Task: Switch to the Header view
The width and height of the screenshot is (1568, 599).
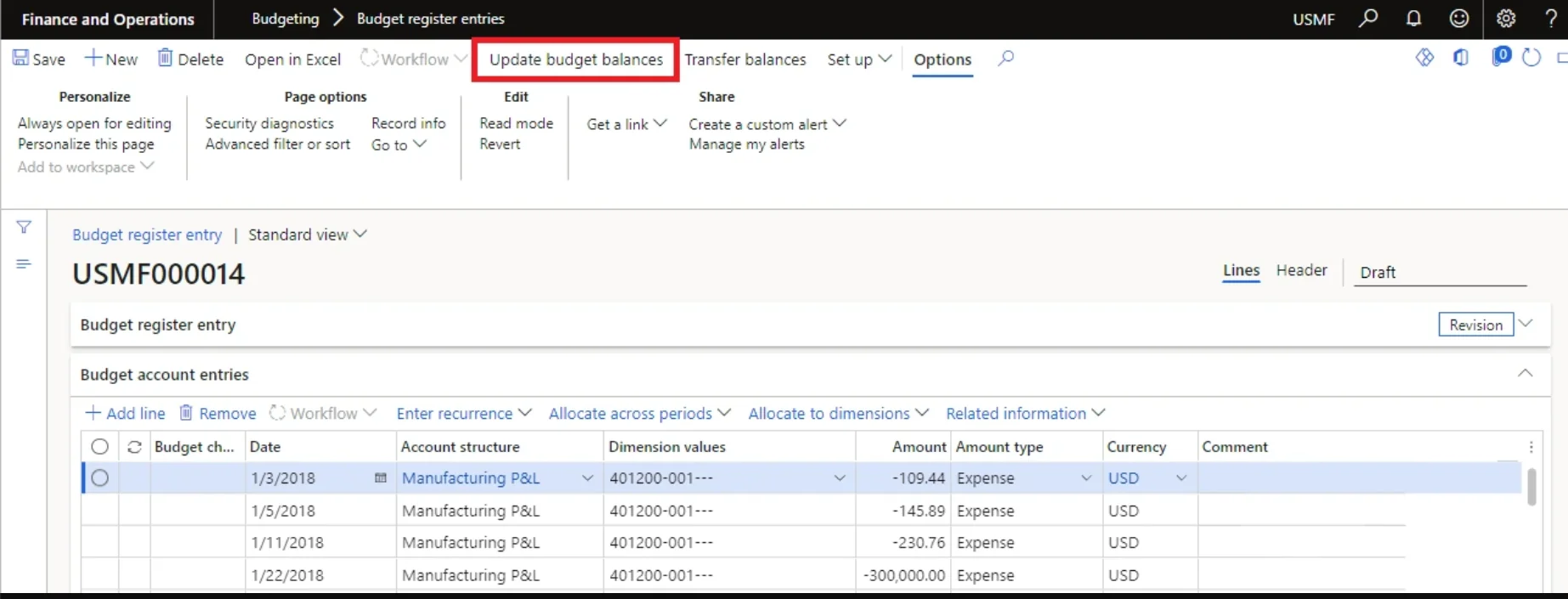Action: pos(1301,270)
